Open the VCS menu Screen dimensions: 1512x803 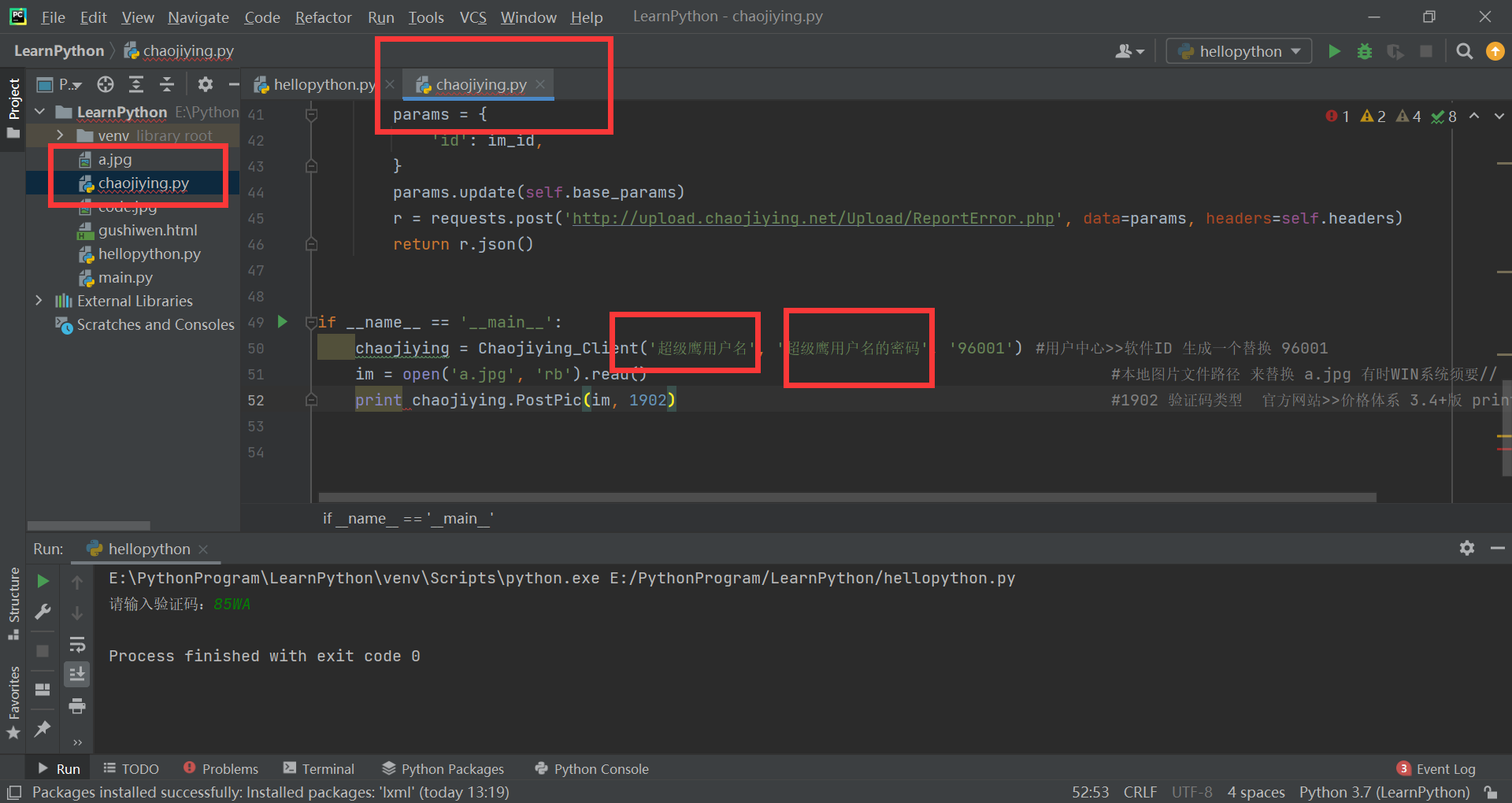click(472, 17)
